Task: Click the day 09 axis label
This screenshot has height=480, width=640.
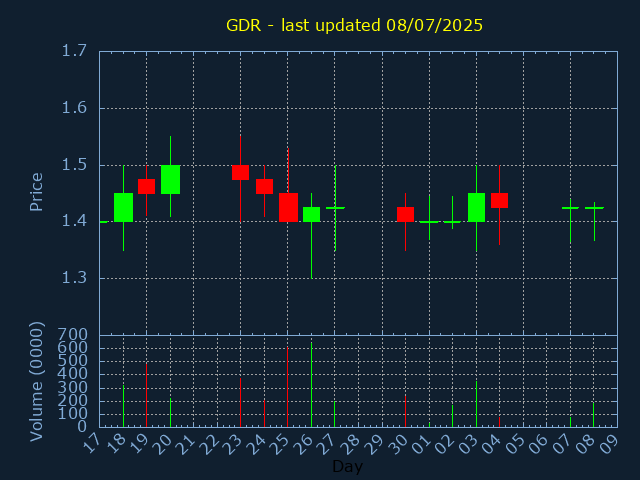Action: (609, 444)
